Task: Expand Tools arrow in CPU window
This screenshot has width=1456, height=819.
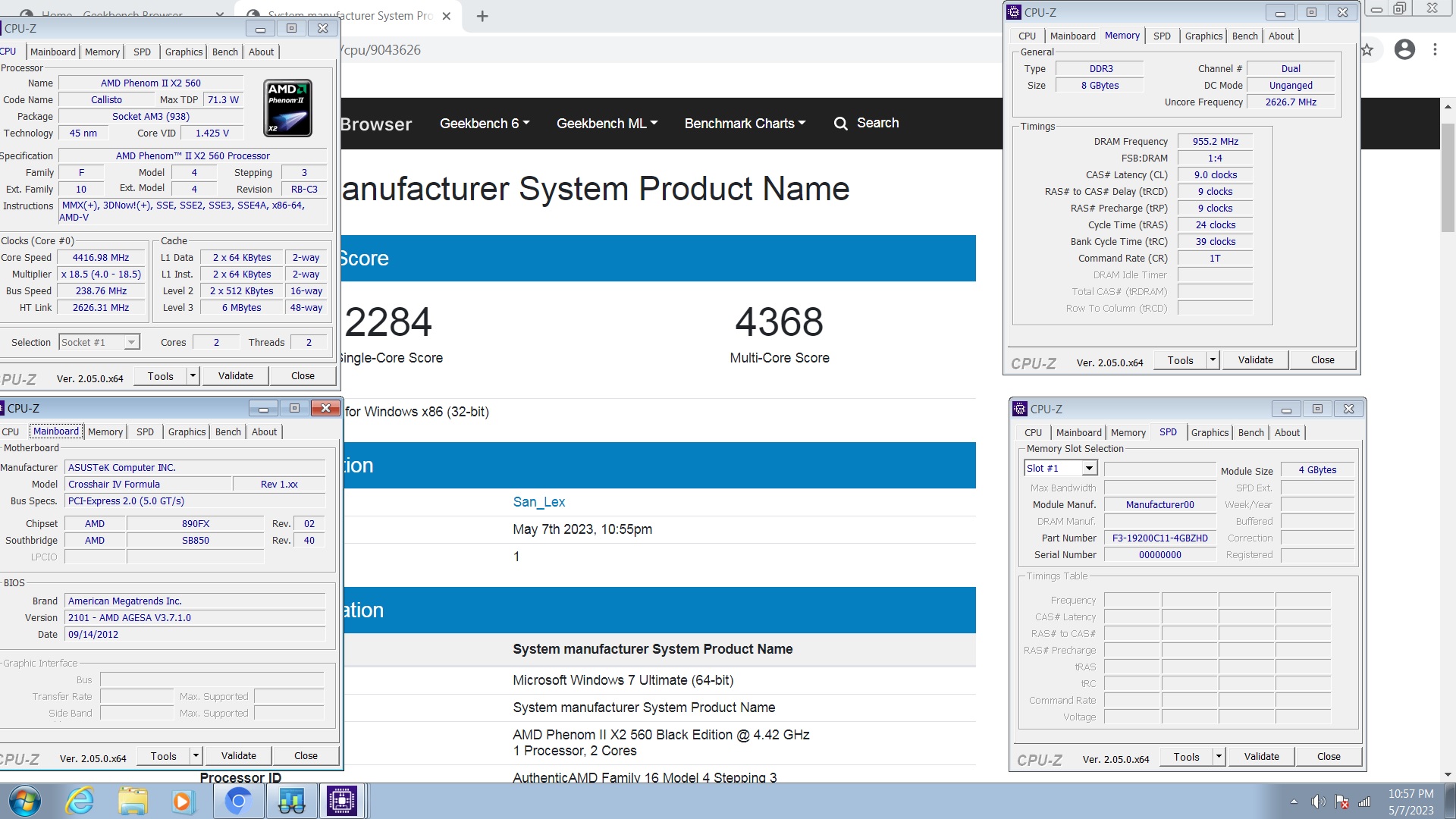Action: [x=193, y=376]
